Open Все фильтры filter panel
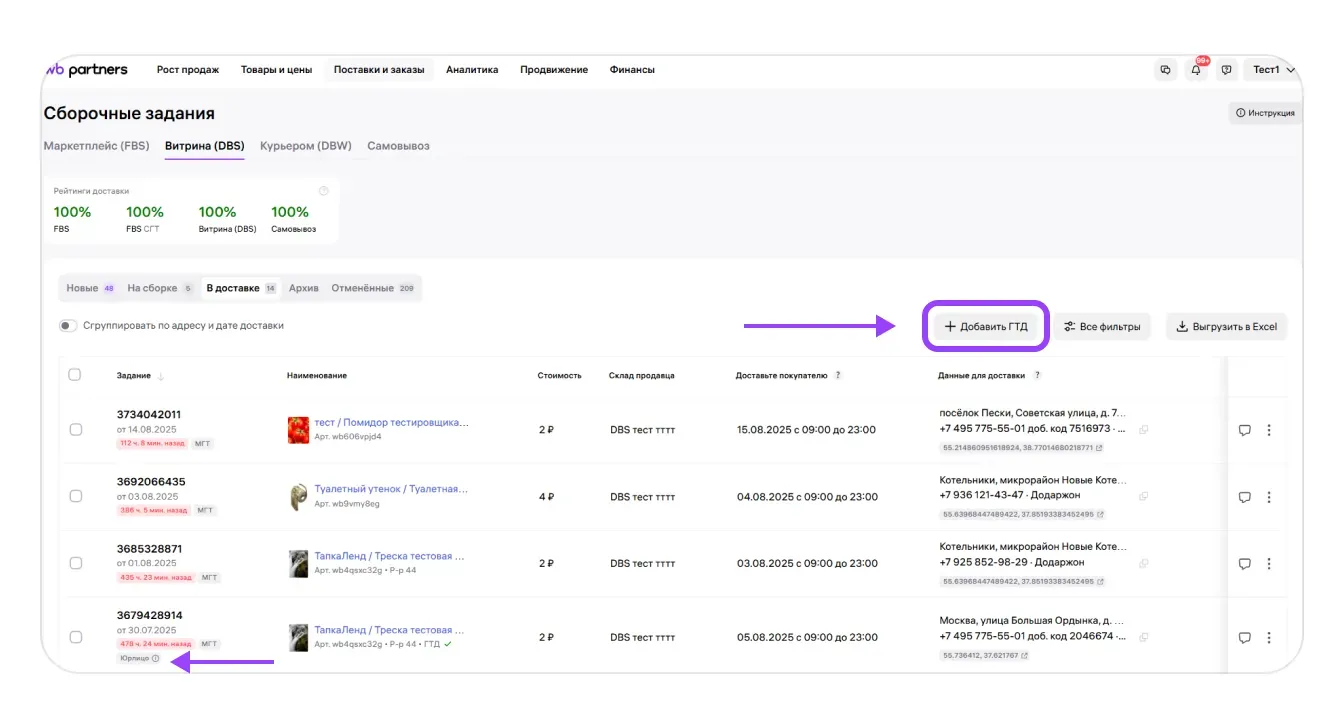The height and width of the screenshot is (728, 1344). coord(1102,327)
